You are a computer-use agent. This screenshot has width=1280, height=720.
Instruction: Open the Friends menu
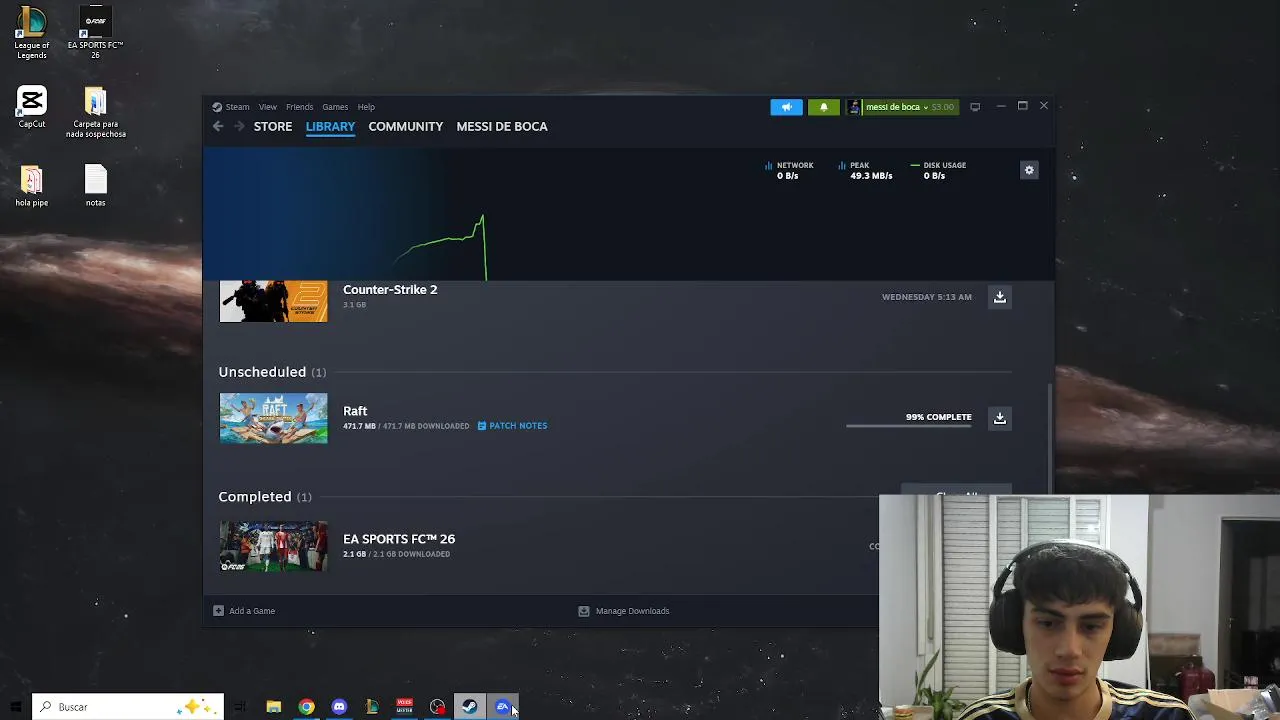299,107
